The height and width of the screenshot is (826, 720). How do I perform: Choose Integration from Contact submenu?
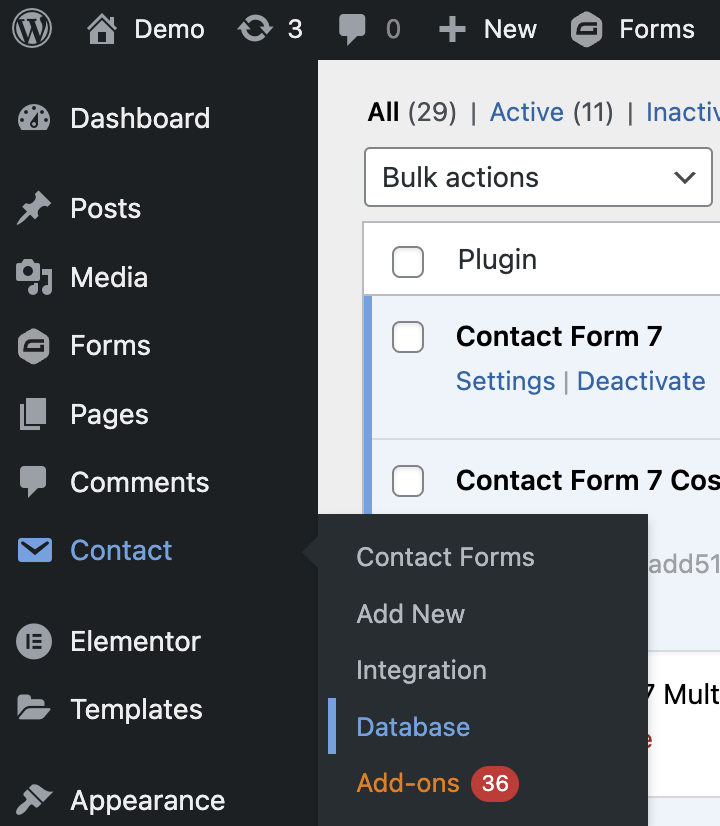click(x=421, y=670)
